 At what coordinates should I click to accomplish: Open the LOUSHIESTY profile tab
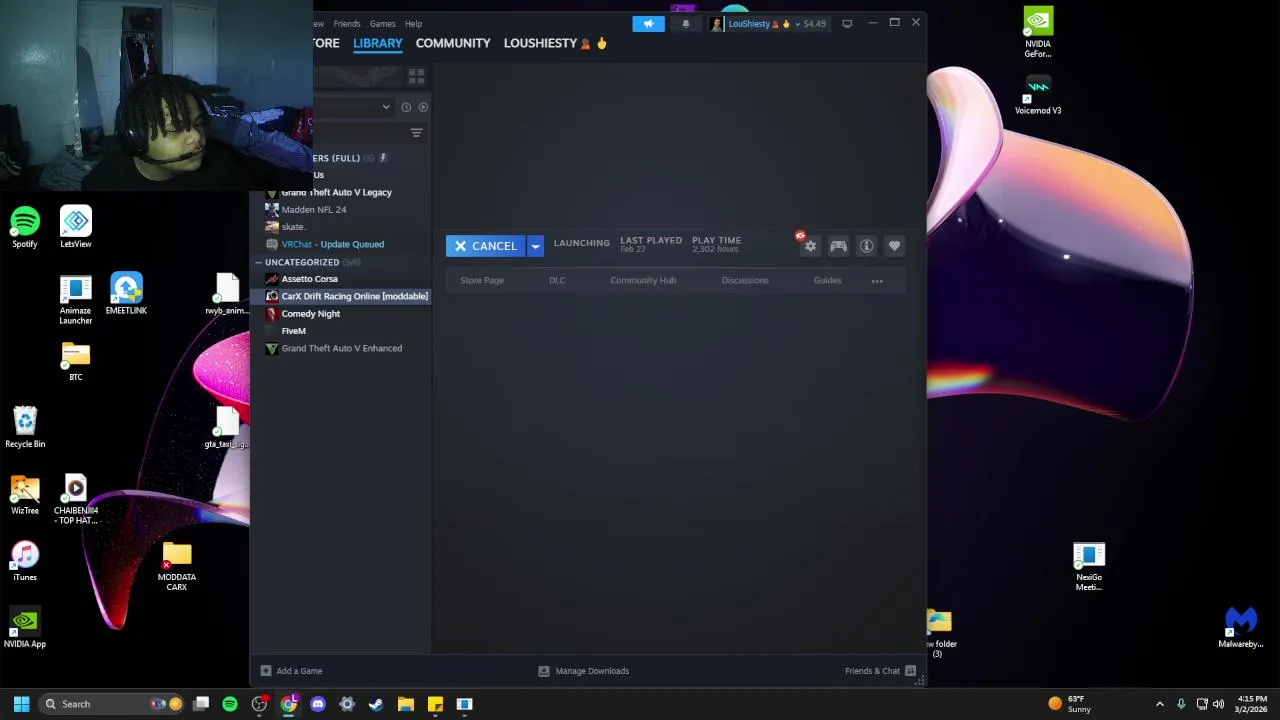pyautogui.click(x=555, y=43)
